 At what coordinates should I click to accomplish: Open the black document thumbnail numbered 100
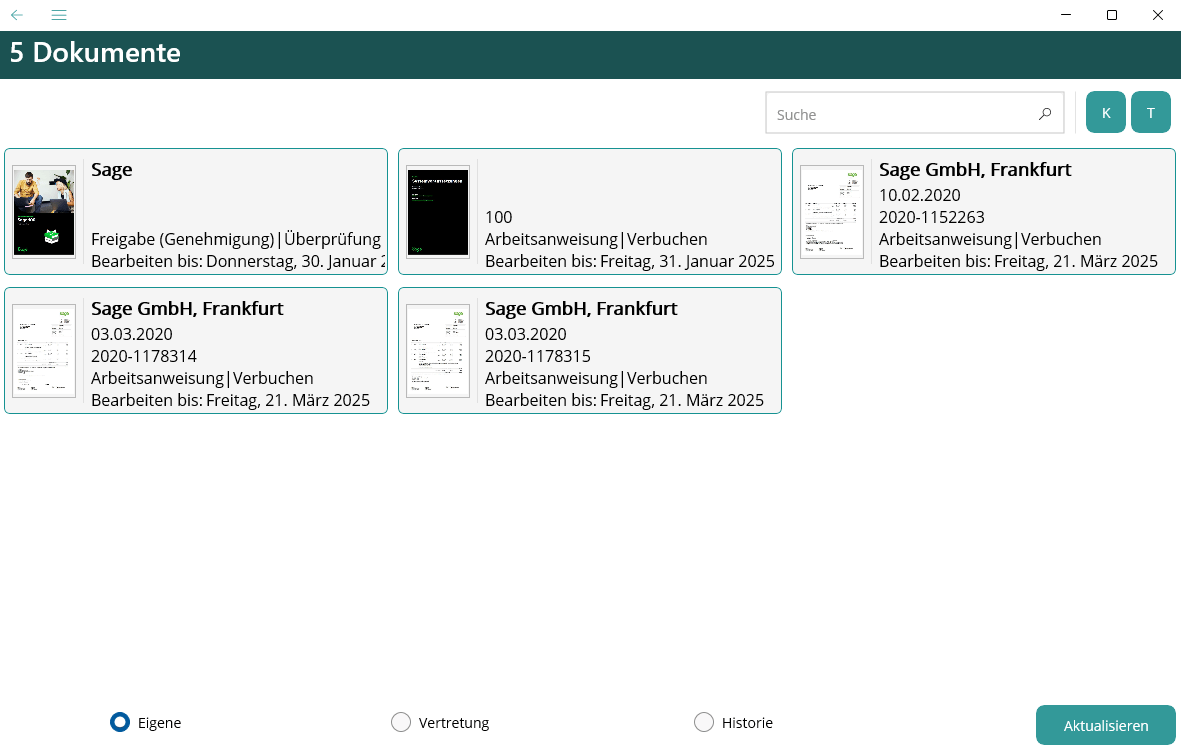[438, 212]
